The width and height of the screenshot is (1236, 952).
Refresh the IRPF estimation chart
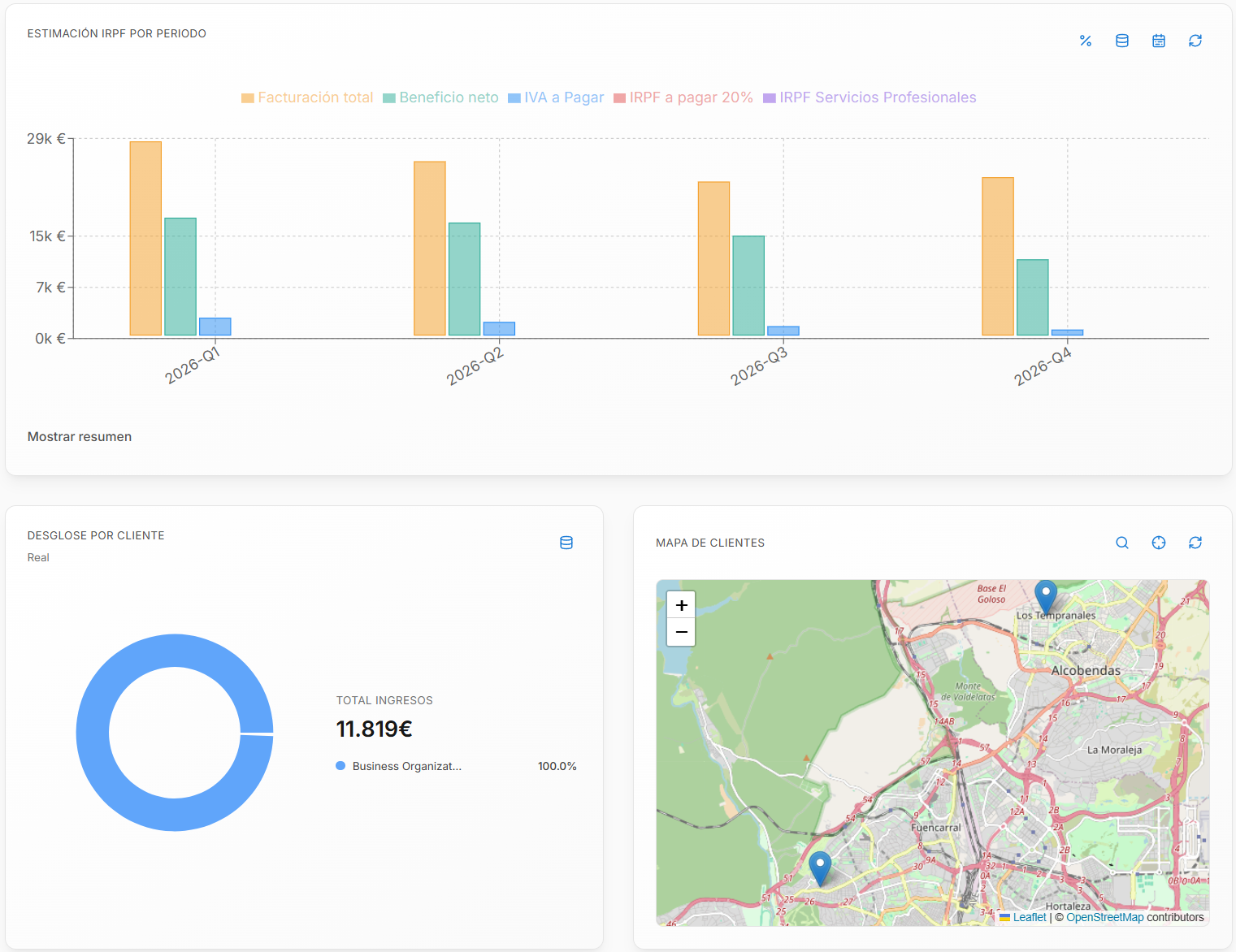pos(1195,41)
